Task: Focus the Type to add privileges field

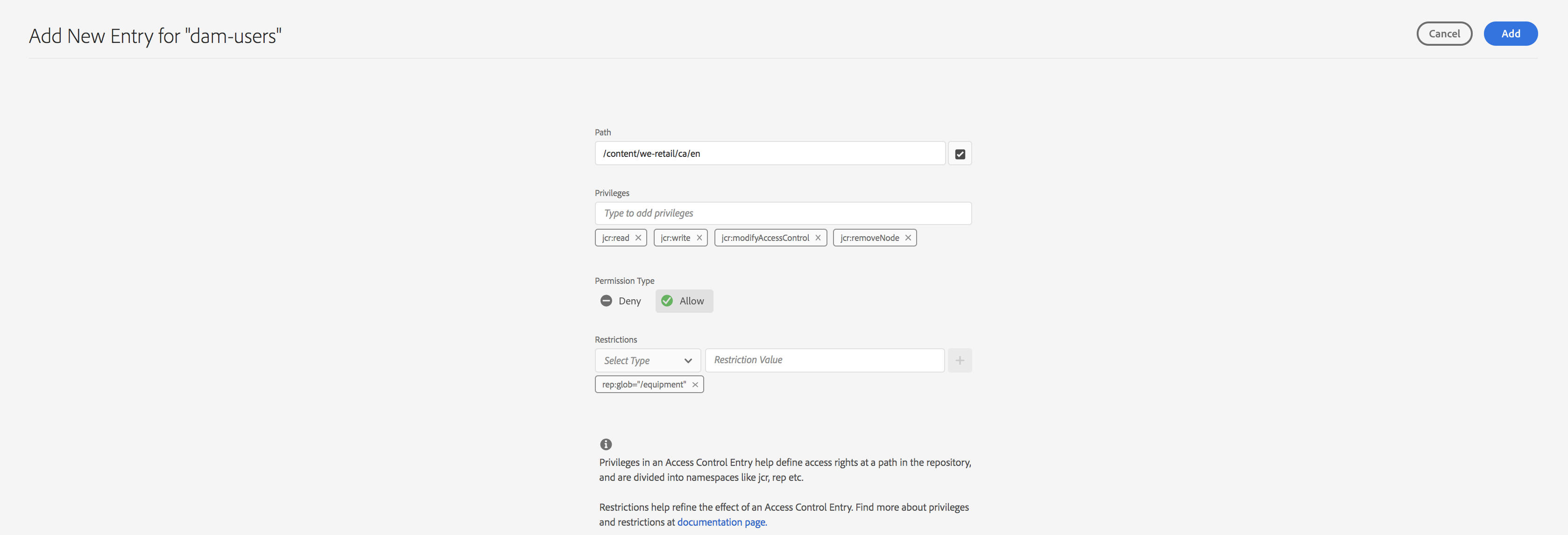Action: (782, 213)
